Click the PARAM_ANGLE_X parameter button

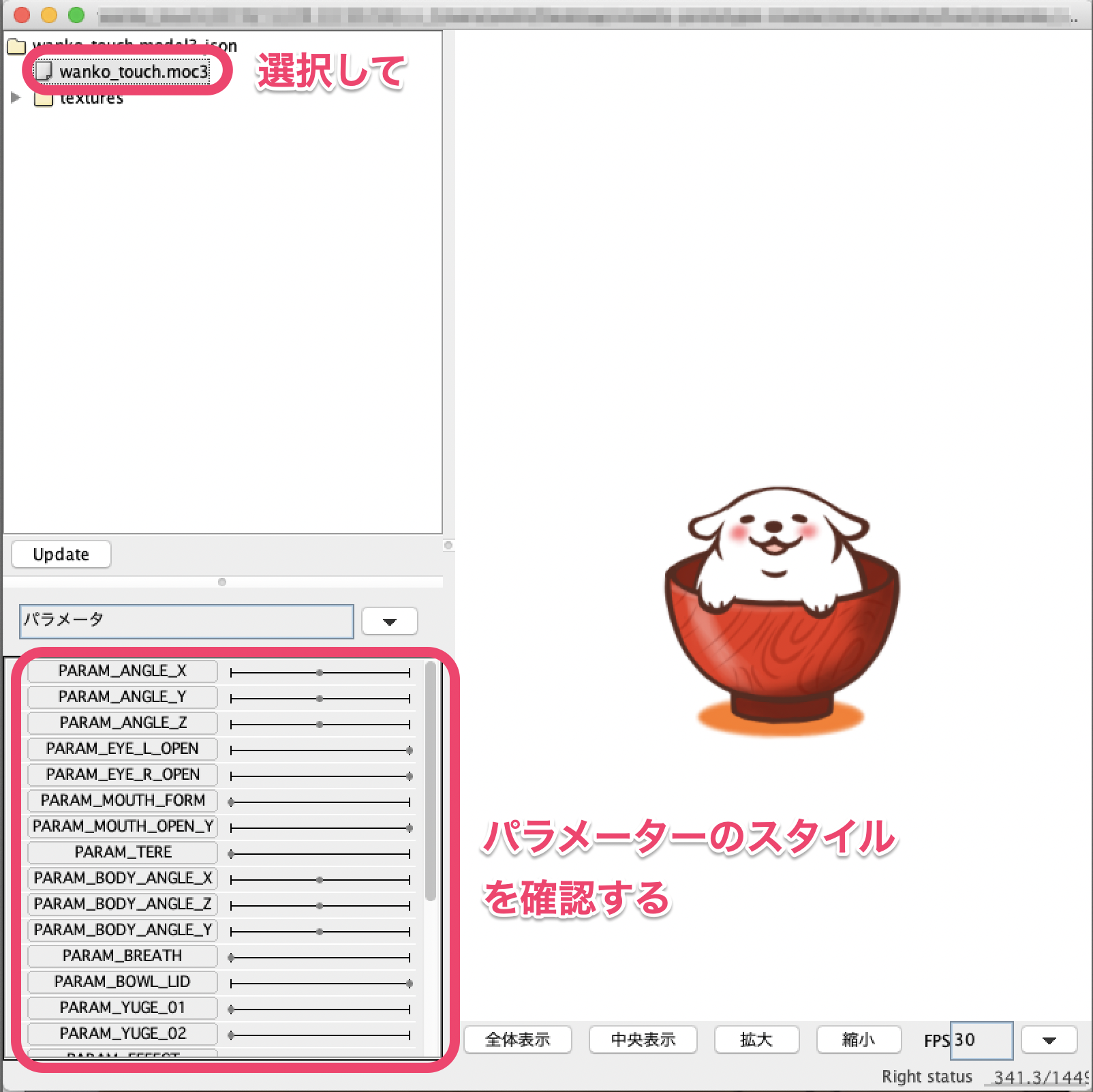(122, 671)
